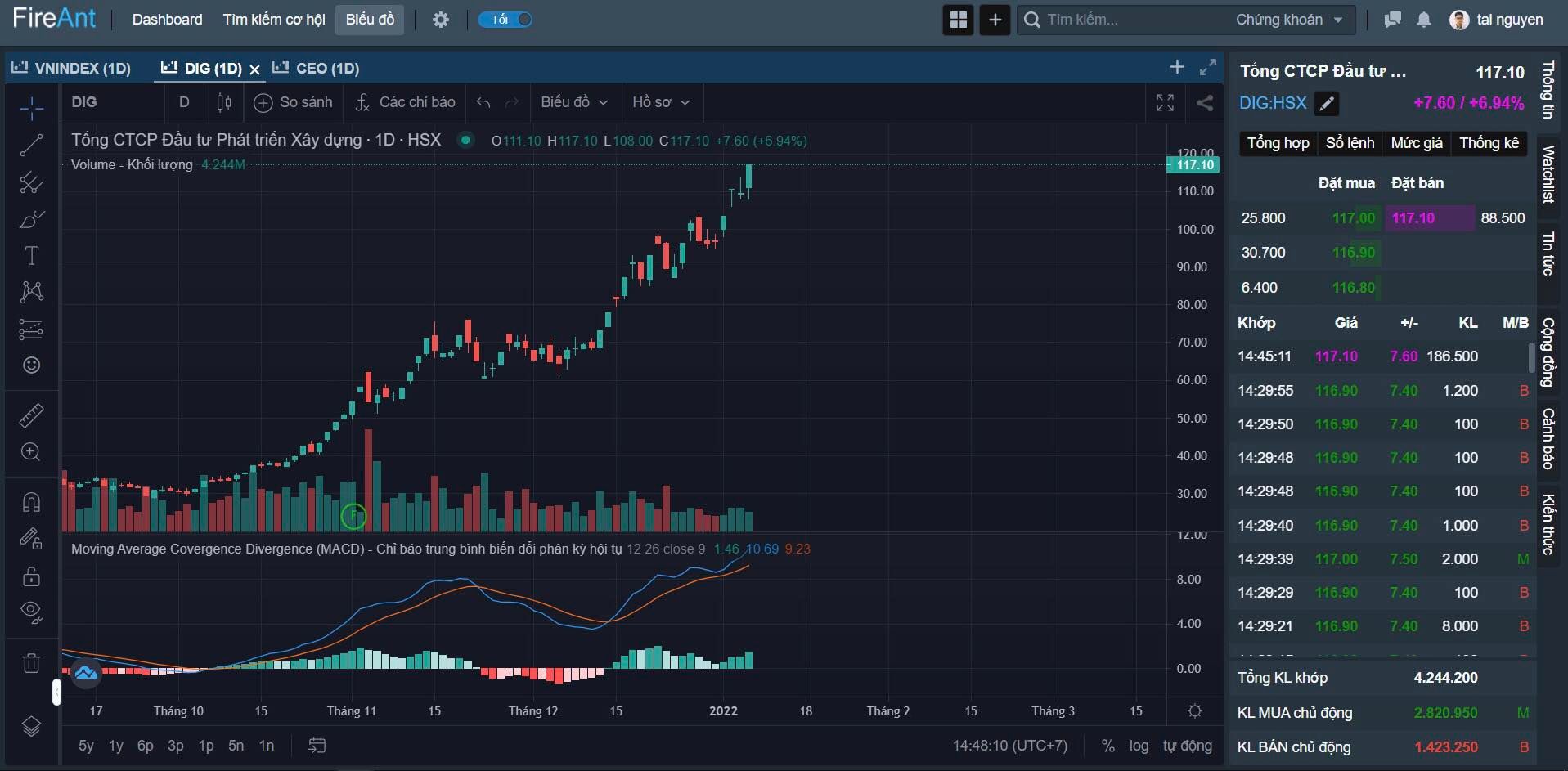
Task: Expand the Chứng khoán dropdown
Action: coord(1289,20)
